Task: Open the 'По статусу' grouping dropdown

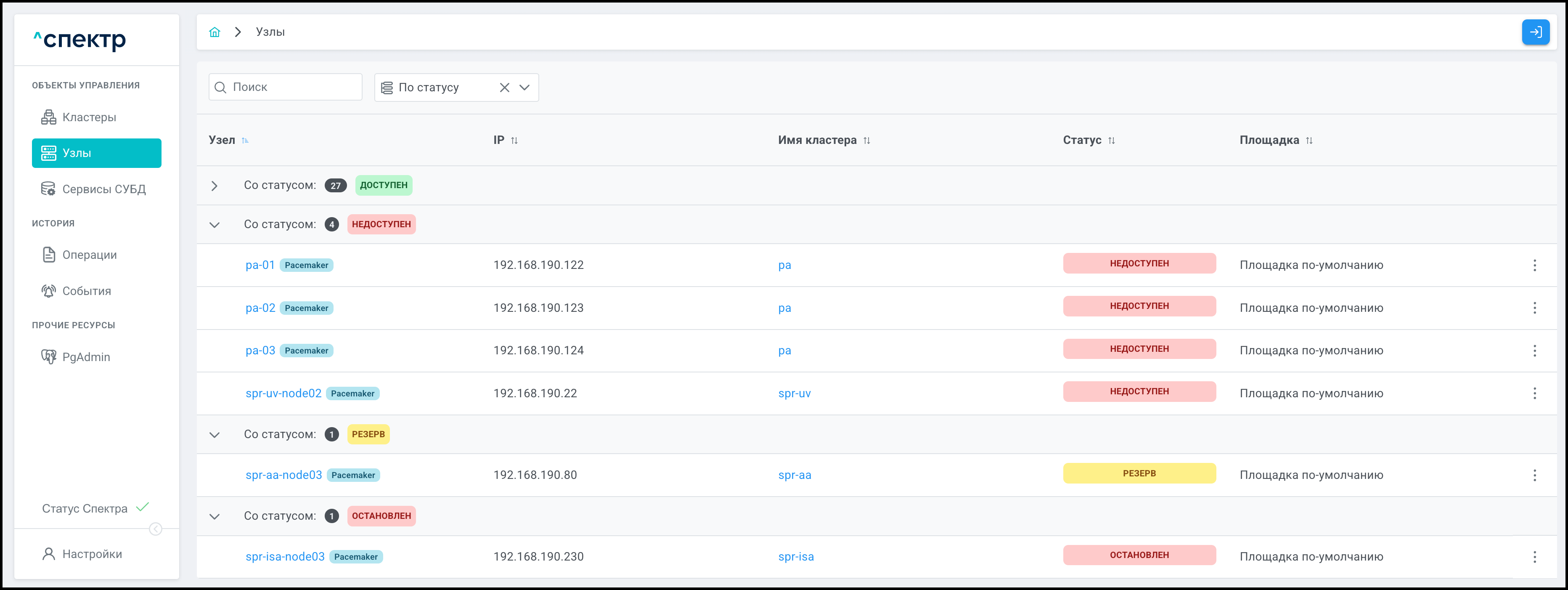Action: coord(524,88)
